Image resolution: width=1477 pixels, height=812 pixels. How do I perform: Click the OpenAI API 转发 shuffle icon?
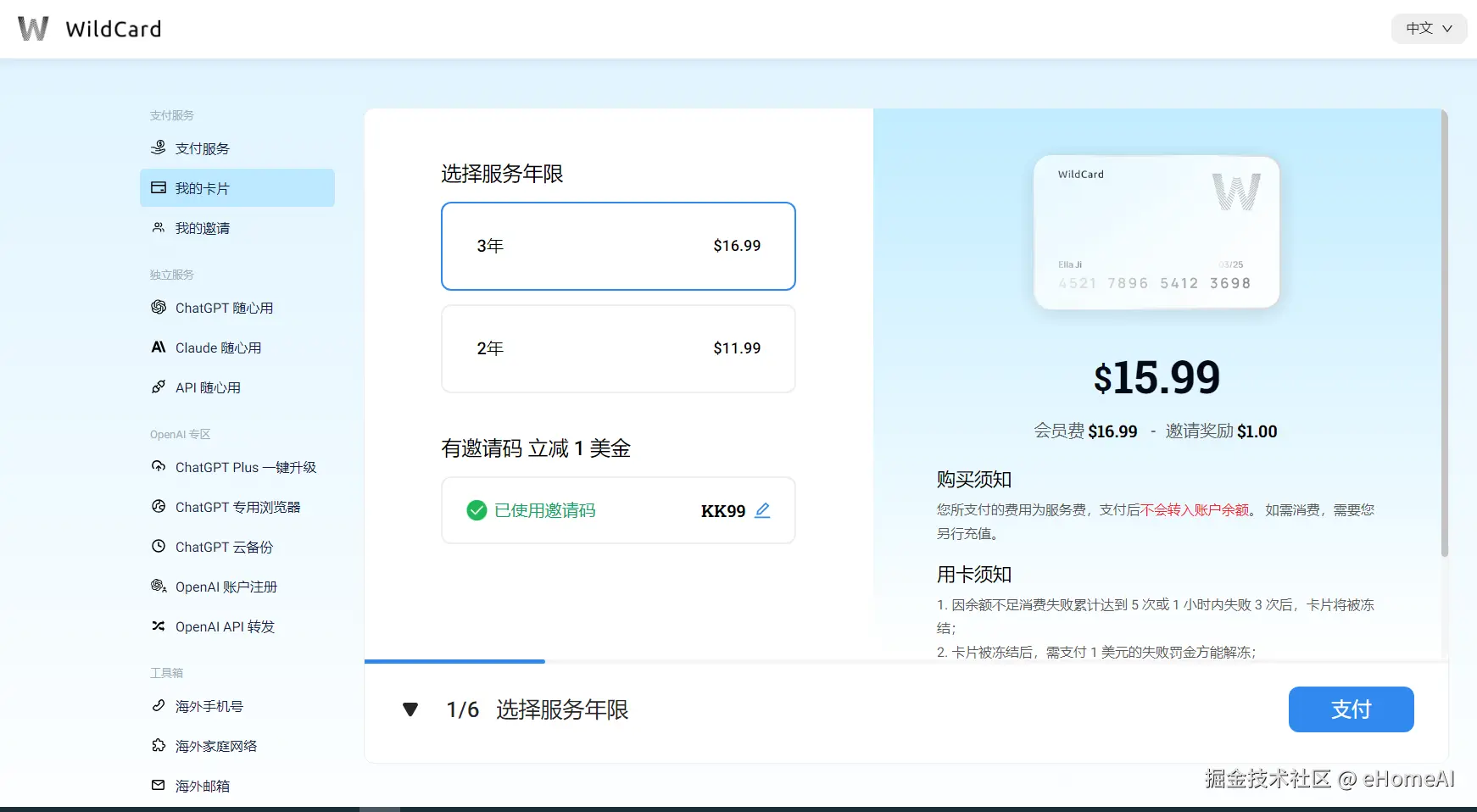coord(159,626)
